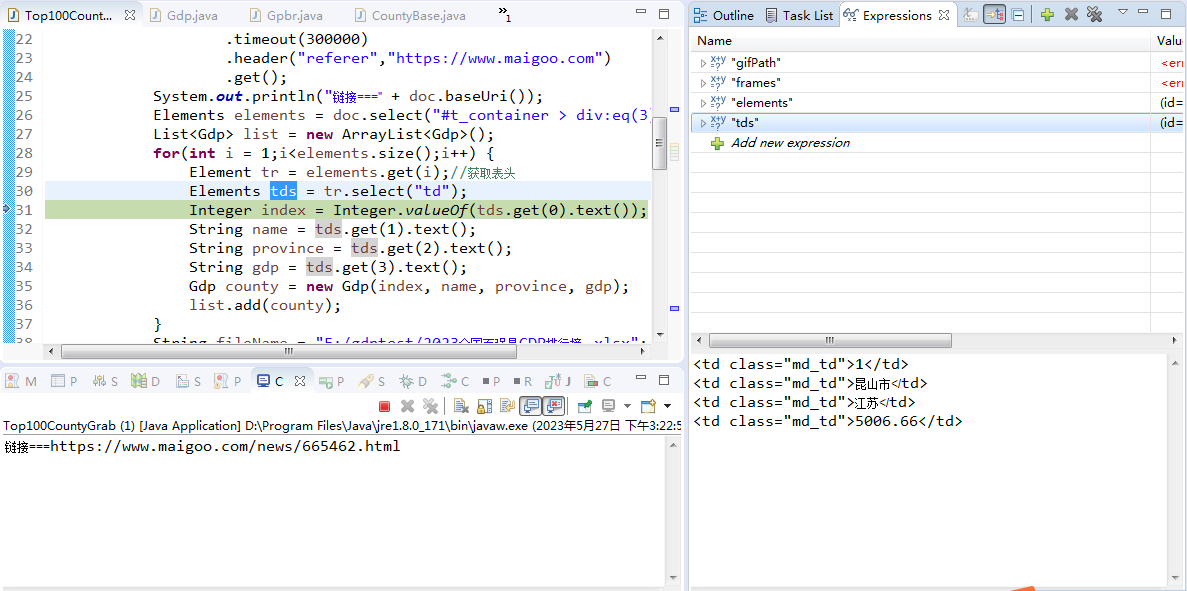Open the Gpbr.java editor tab
This screenshot has width=1187, height=591.
(x=285, y=15)
